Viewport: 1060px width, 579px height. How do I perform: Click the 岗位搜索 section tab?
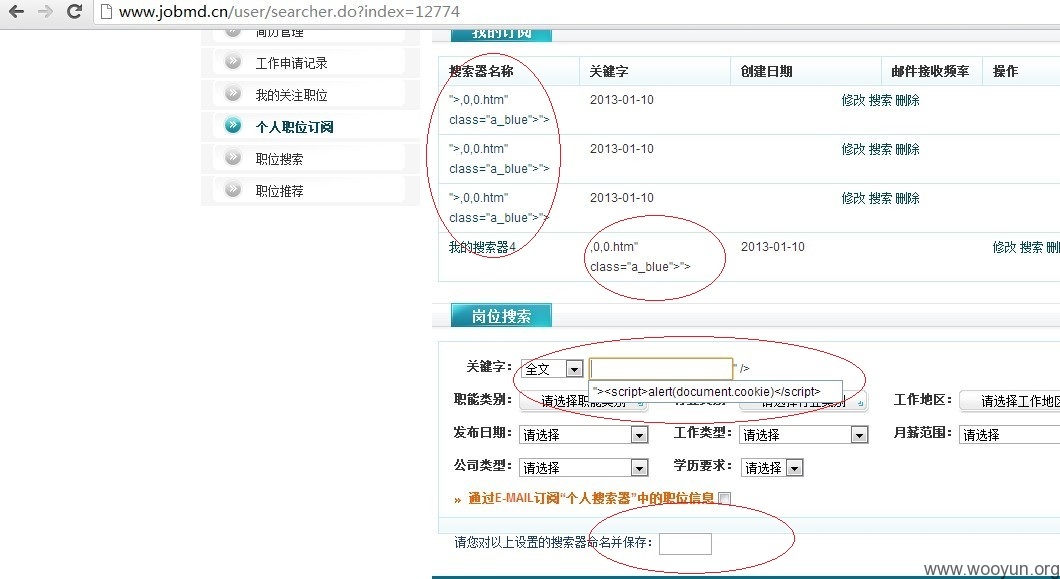501,316
